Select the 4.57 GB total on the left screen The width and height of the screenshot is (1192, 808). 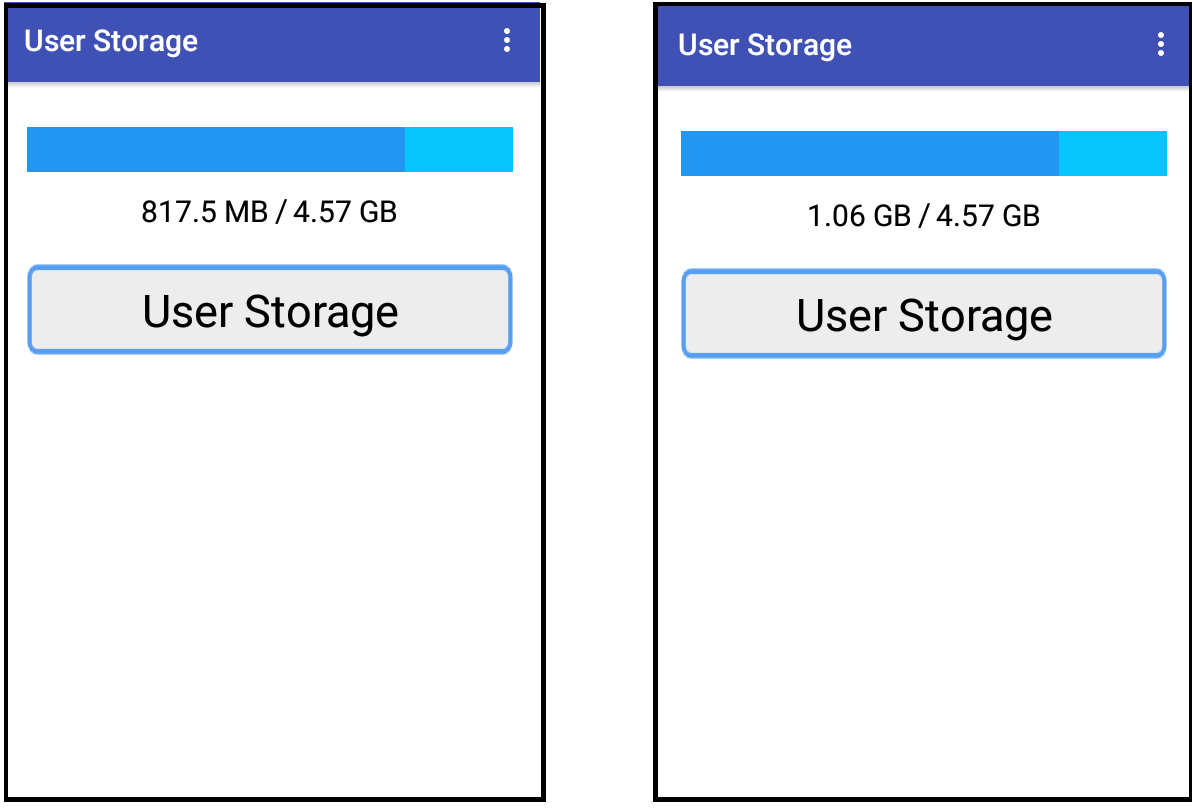point(345,212)
